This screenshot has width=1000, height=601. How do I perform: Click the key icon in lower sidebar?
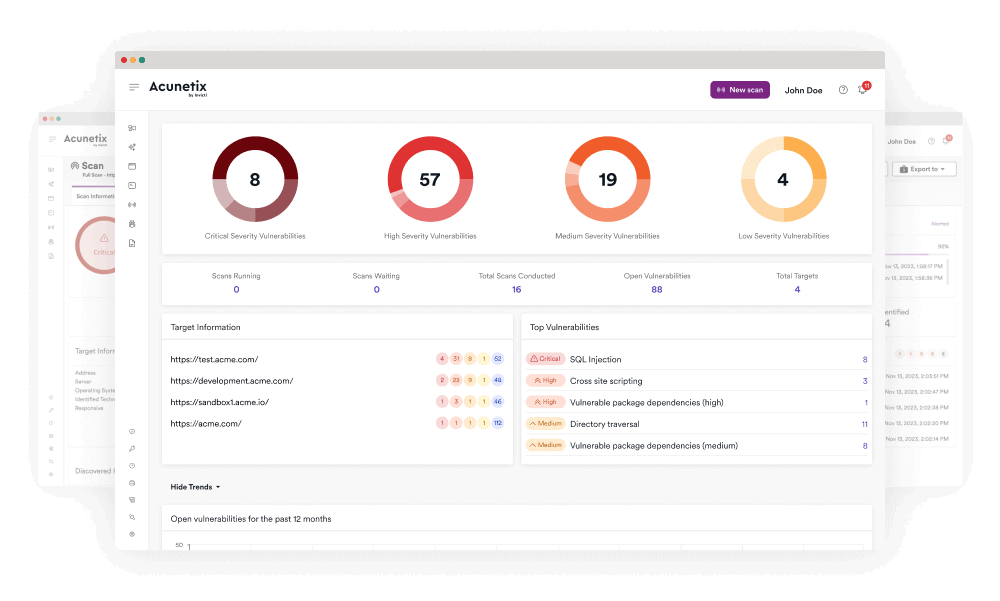(x=132, y=449)
